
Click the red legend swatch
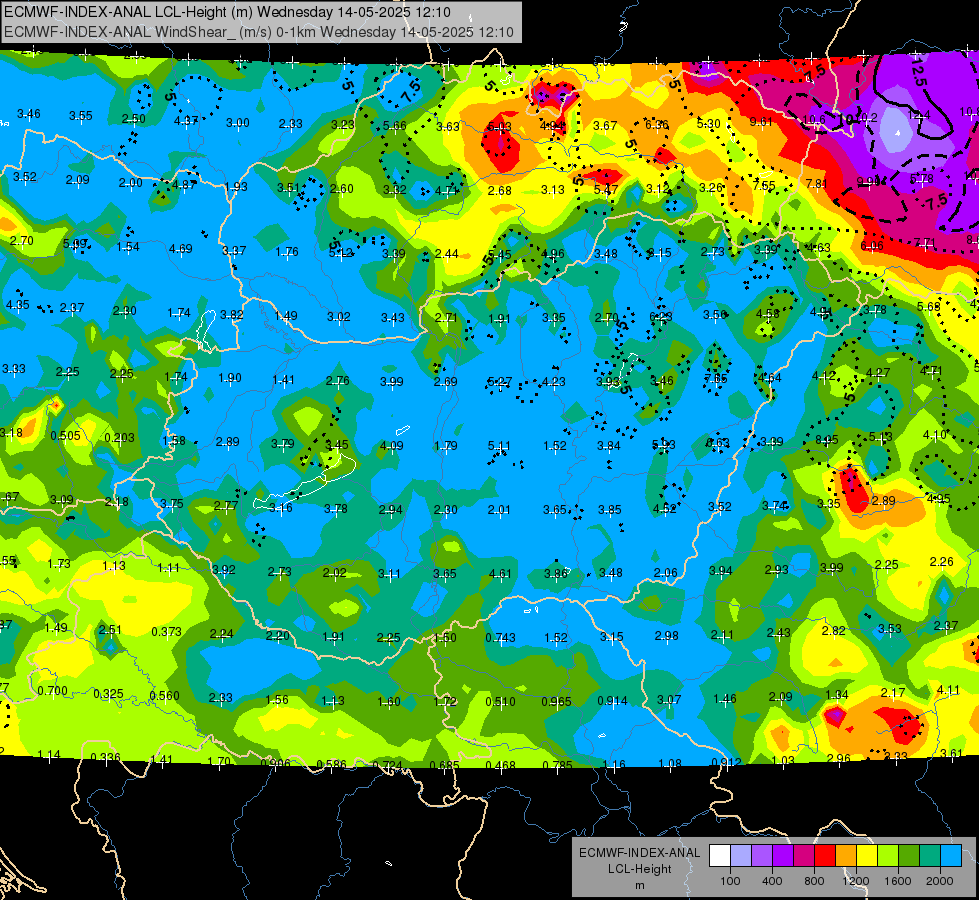tap(825, 856)
